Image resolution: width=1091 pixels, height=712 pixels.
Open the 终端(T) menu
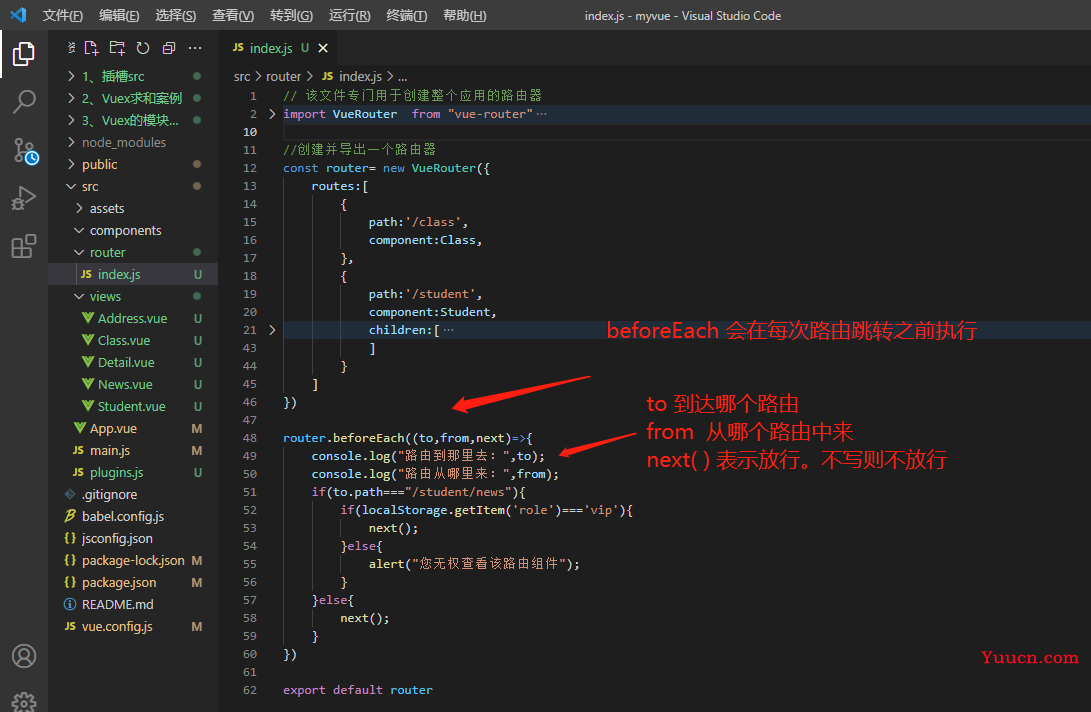pyautogui.click(x=406, y=15)
